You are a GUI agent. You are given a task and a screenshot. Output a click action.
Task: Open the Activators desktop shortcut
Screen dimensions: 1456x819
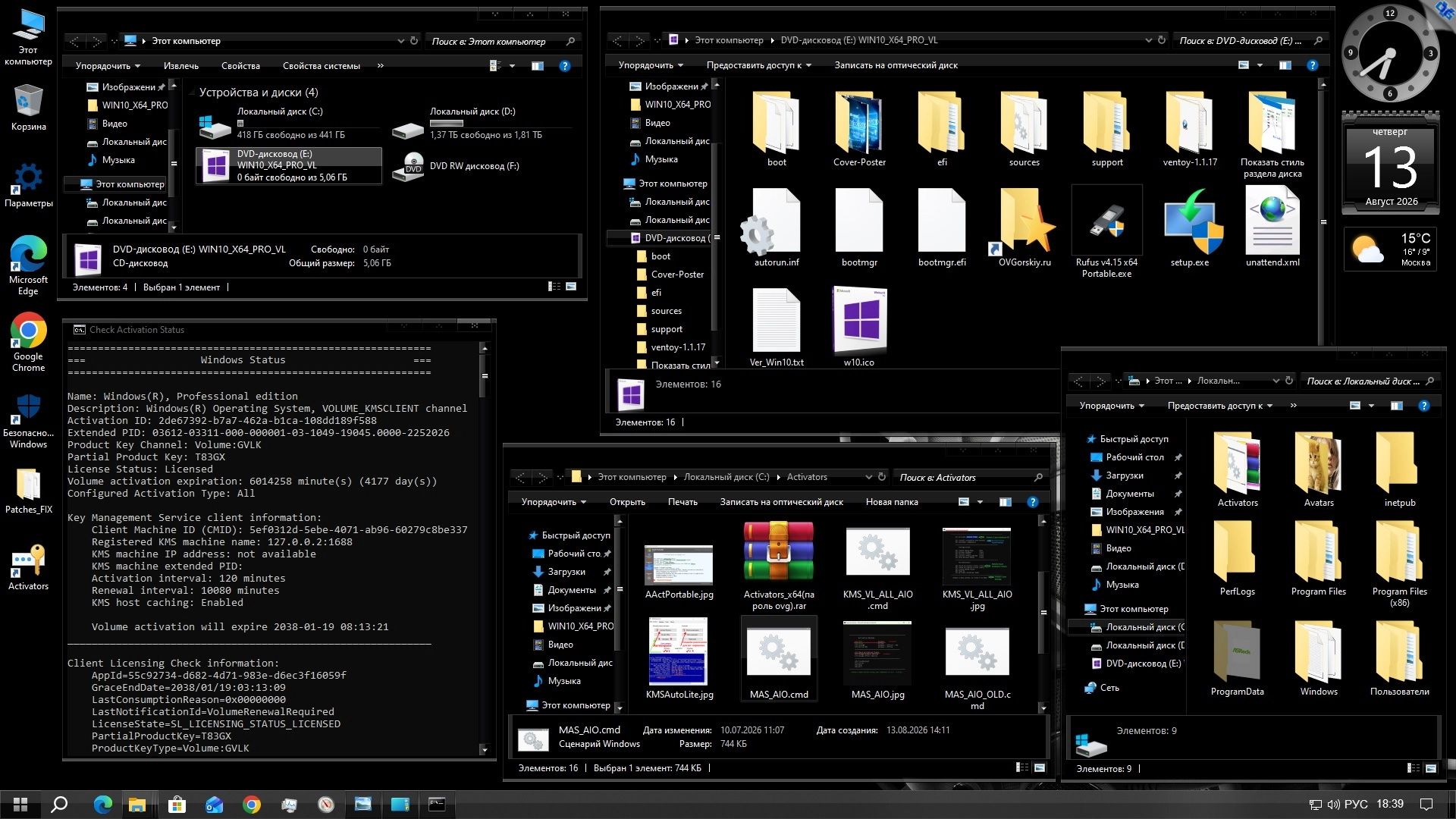[28, 567]
